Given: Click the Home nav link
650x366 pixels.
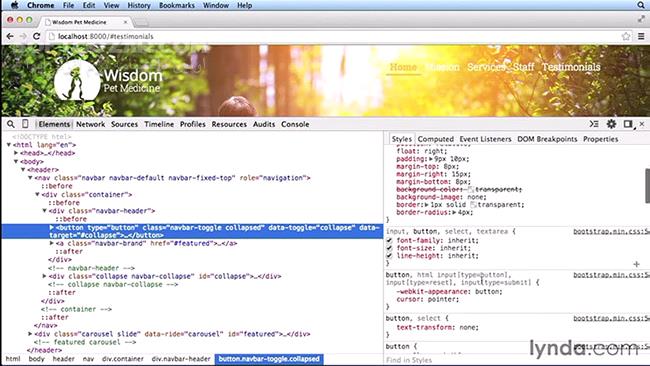Looking at the screenshot, I should 403,67.
